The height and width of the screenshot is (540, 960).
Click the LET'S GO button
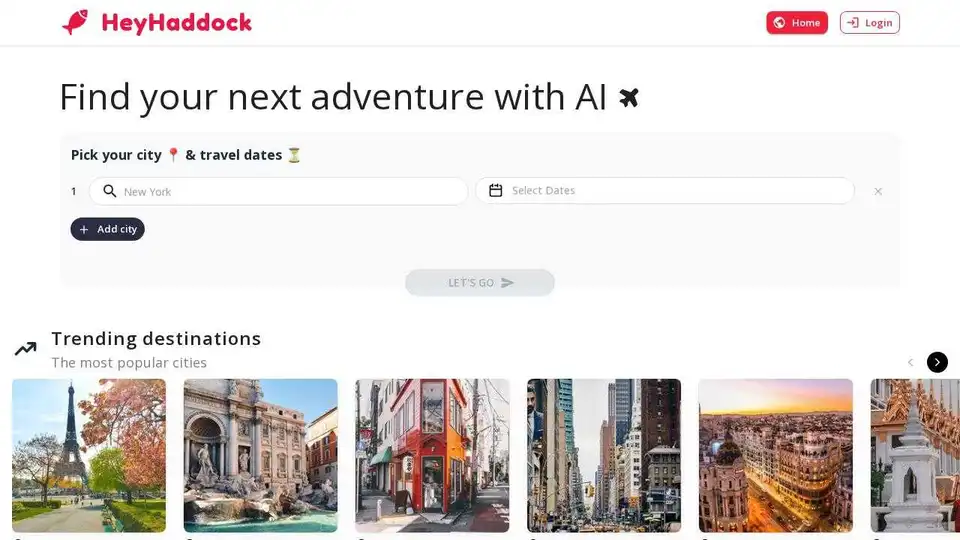[x=479, y=282]
